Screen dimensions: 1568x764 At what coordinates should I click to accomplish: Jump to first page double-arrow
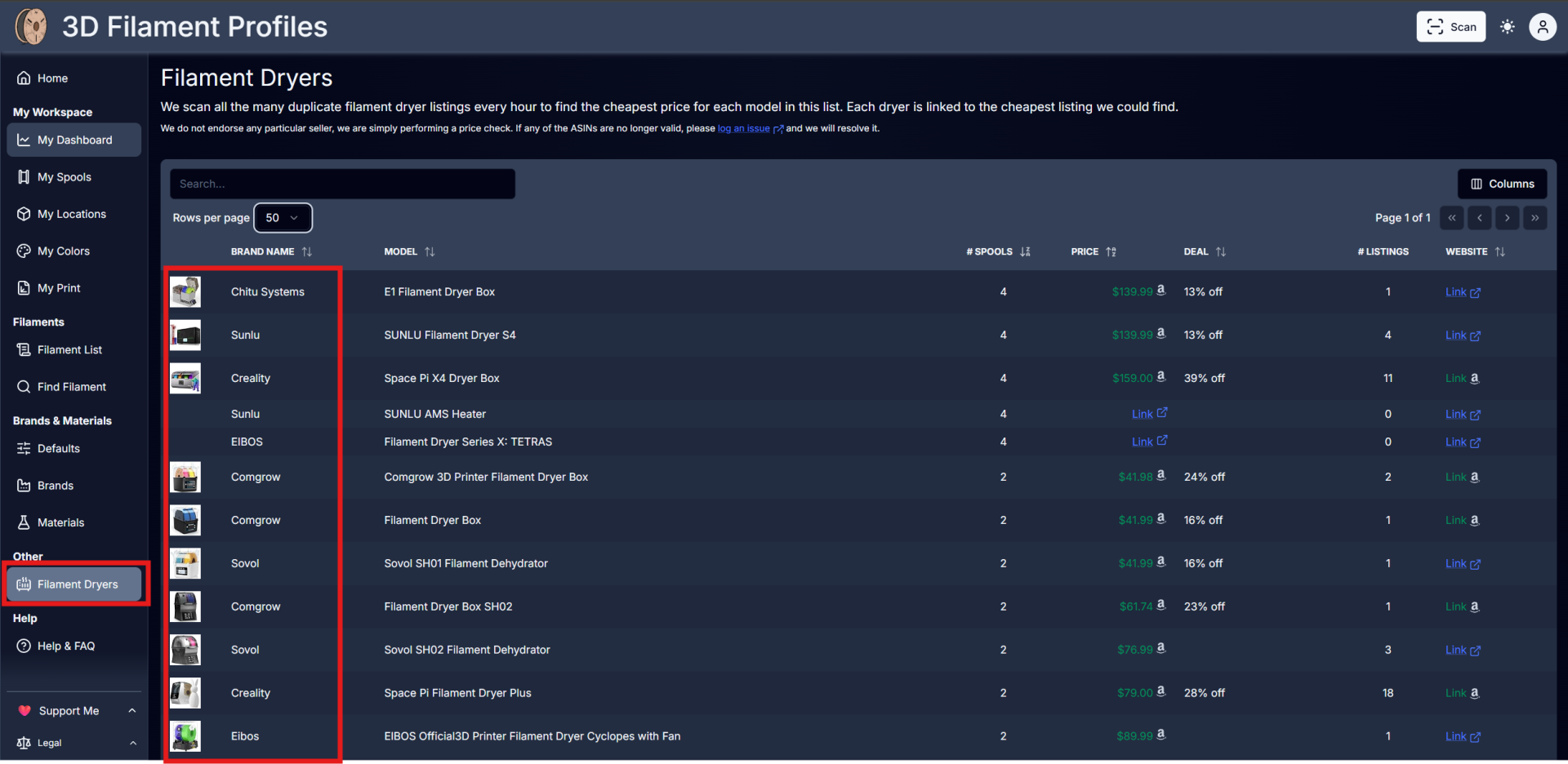click(1451, 218)
